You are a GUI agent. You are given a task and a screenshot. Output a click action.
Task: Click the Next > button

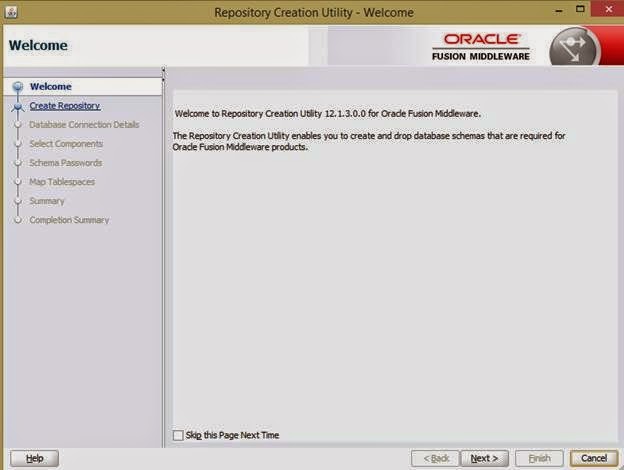click(484, 458)
